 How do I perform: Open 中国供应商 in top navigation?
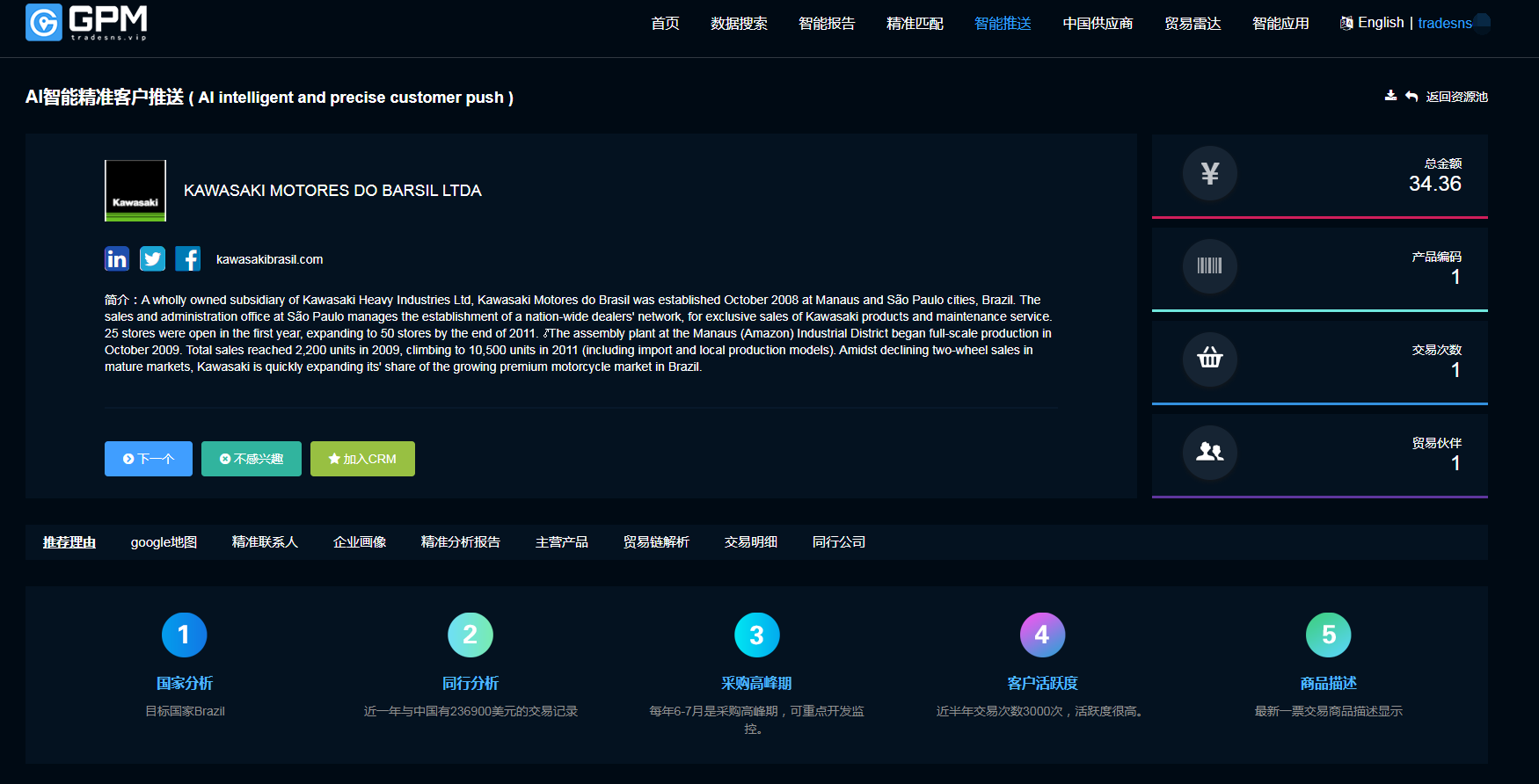click(1098, 23)
